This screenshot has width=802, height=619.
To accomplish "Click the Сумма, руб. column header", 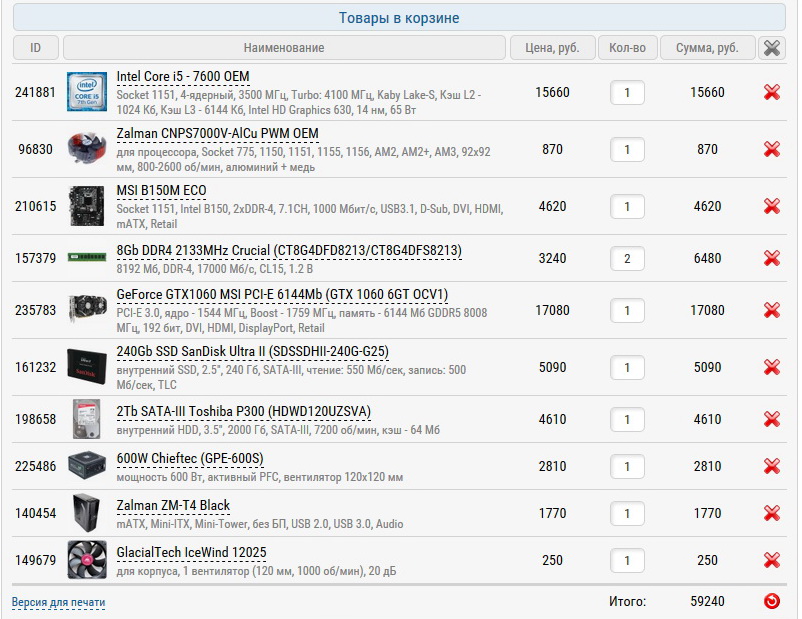I will [x=707, y=48].
